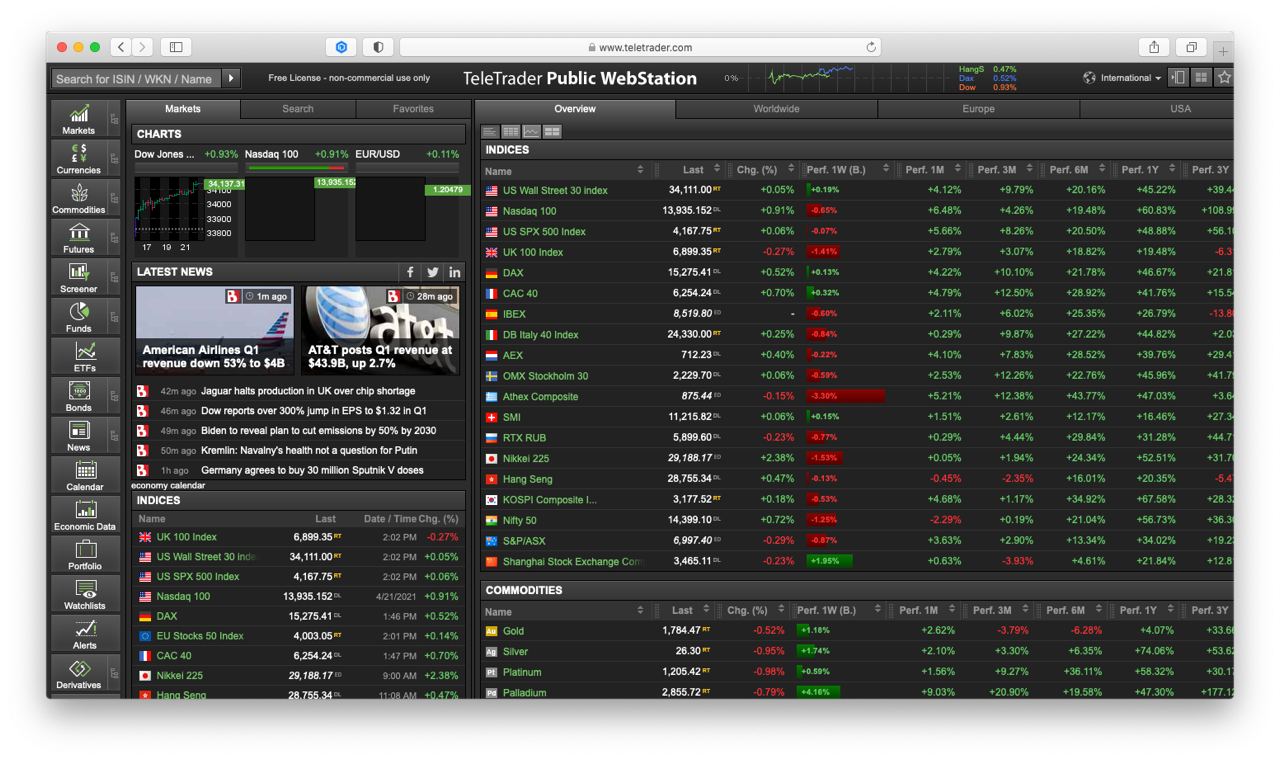Open the Currencies sidebar section
Image resolution: width=1280 pixels, height=760 pixels.
(x=79, y=158)
